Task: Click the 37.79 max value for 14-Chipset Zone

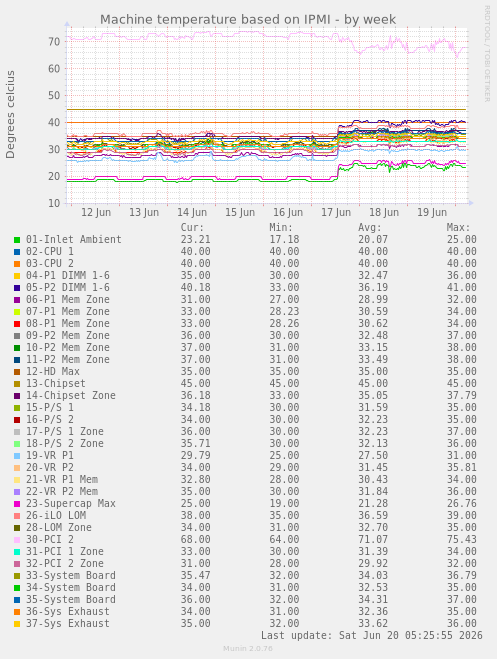Action: (461, 395)
